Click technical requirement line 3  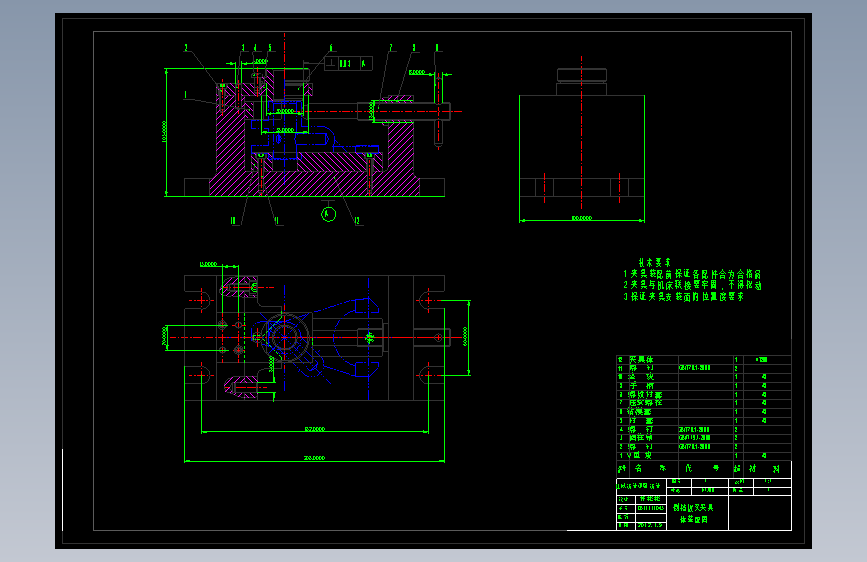pyautogui.click(x=683, y=296)
